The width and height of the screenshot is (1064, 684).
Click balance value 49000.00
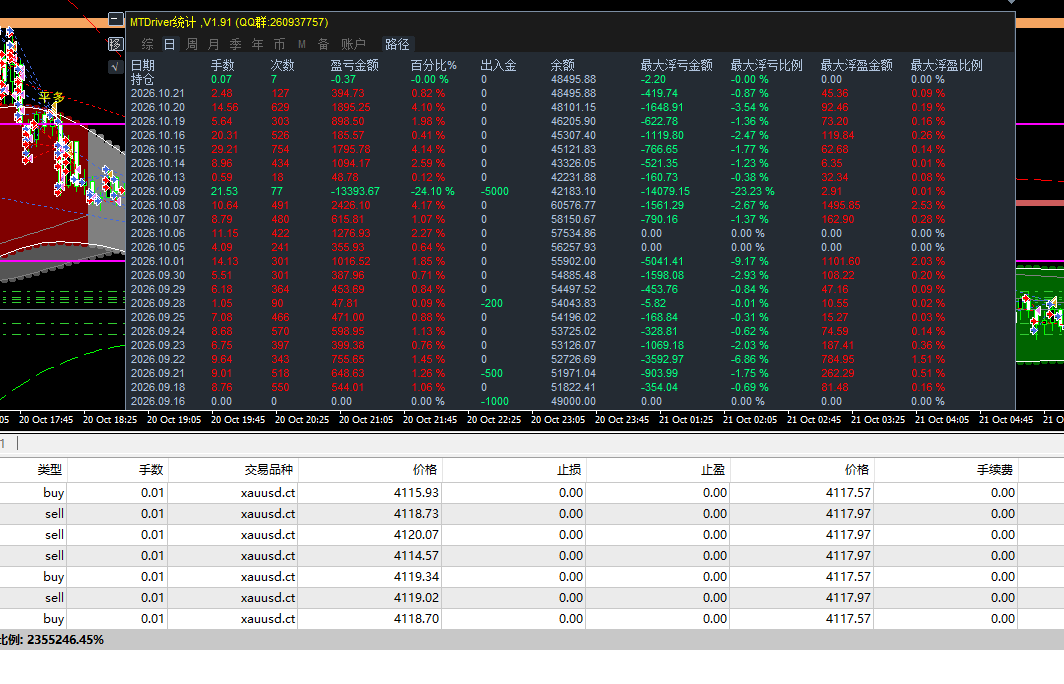point(573,402)
